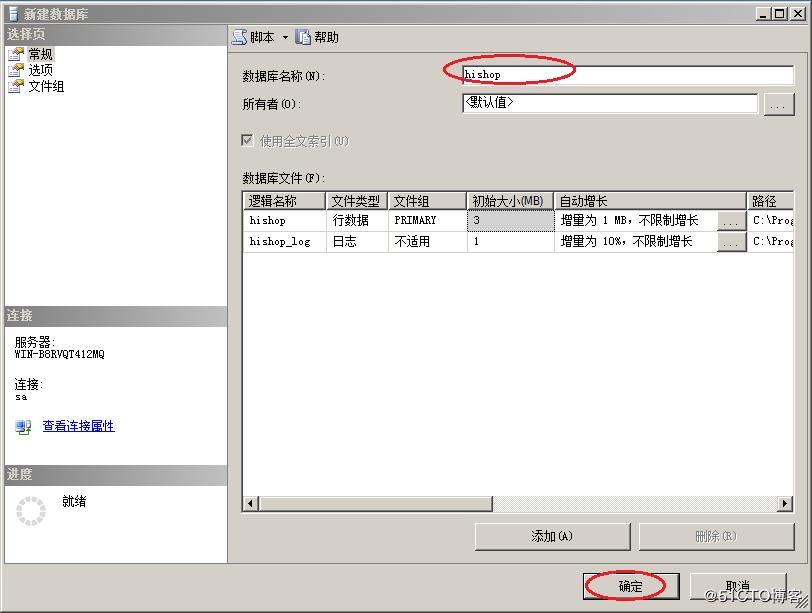This screenshot has width=812, height=613.
Task: Click the 脚本 script icon in toolbar
Action: 240,37
